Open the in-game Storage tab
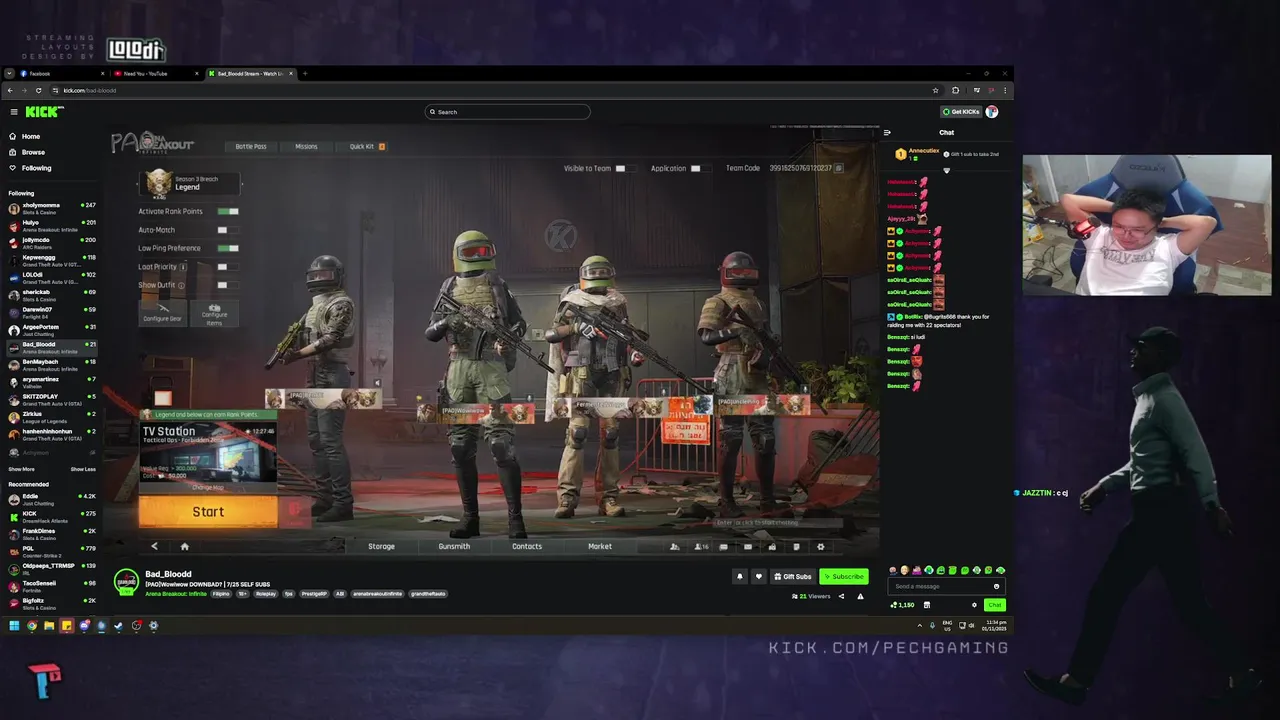The image size is (1280, 720). point(381,546)
